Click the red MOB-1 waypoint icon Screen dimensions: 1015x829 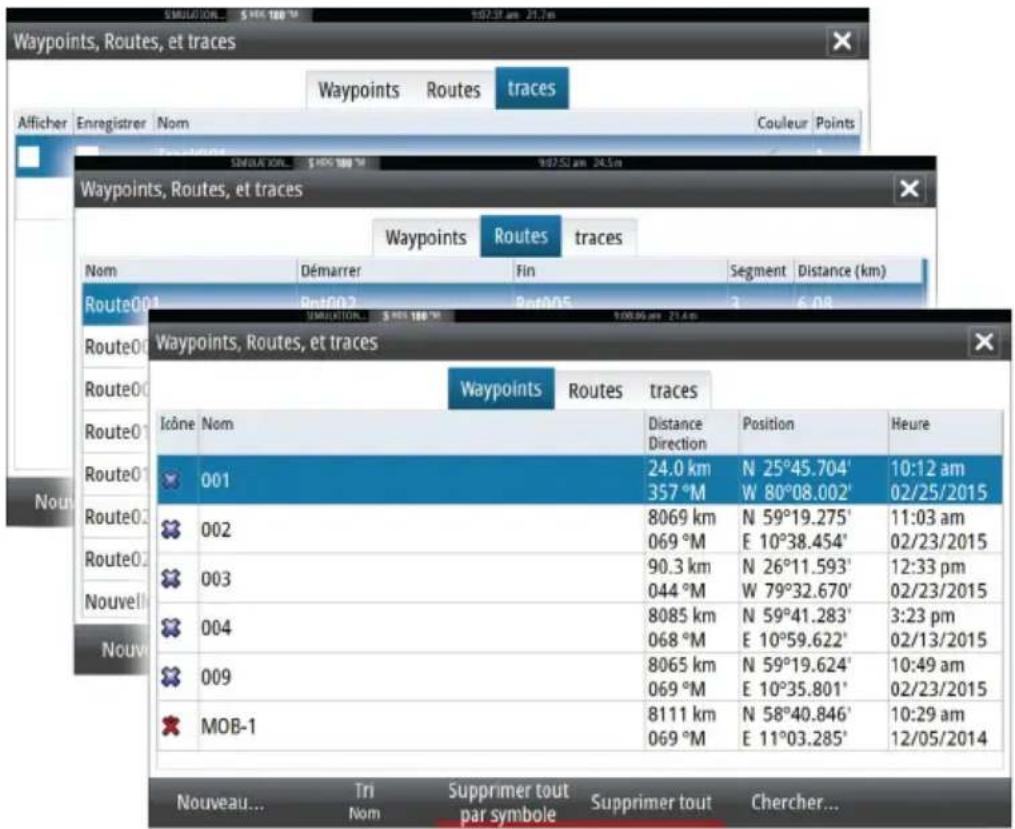[x=174, y=726]
